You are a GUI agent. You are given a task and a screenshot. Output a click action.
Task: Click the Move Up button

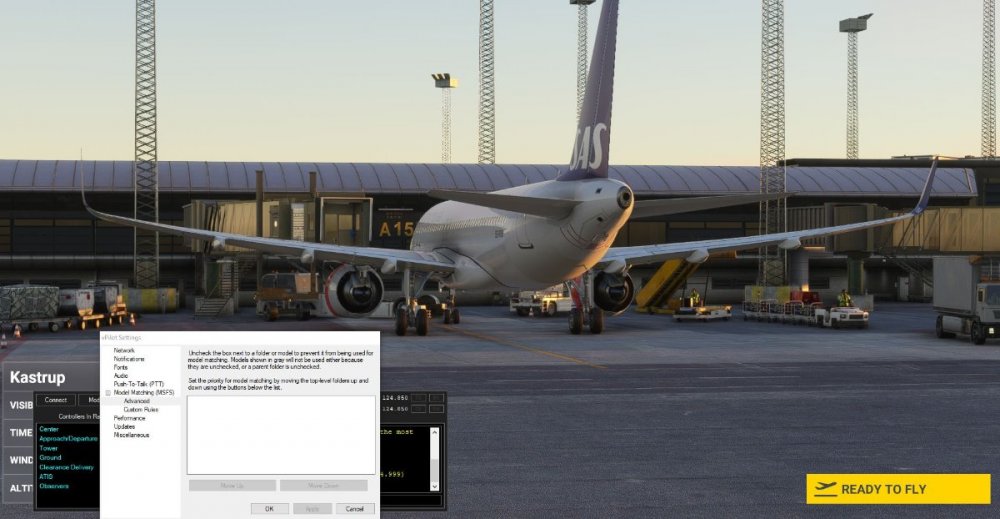tap(232, 486)
